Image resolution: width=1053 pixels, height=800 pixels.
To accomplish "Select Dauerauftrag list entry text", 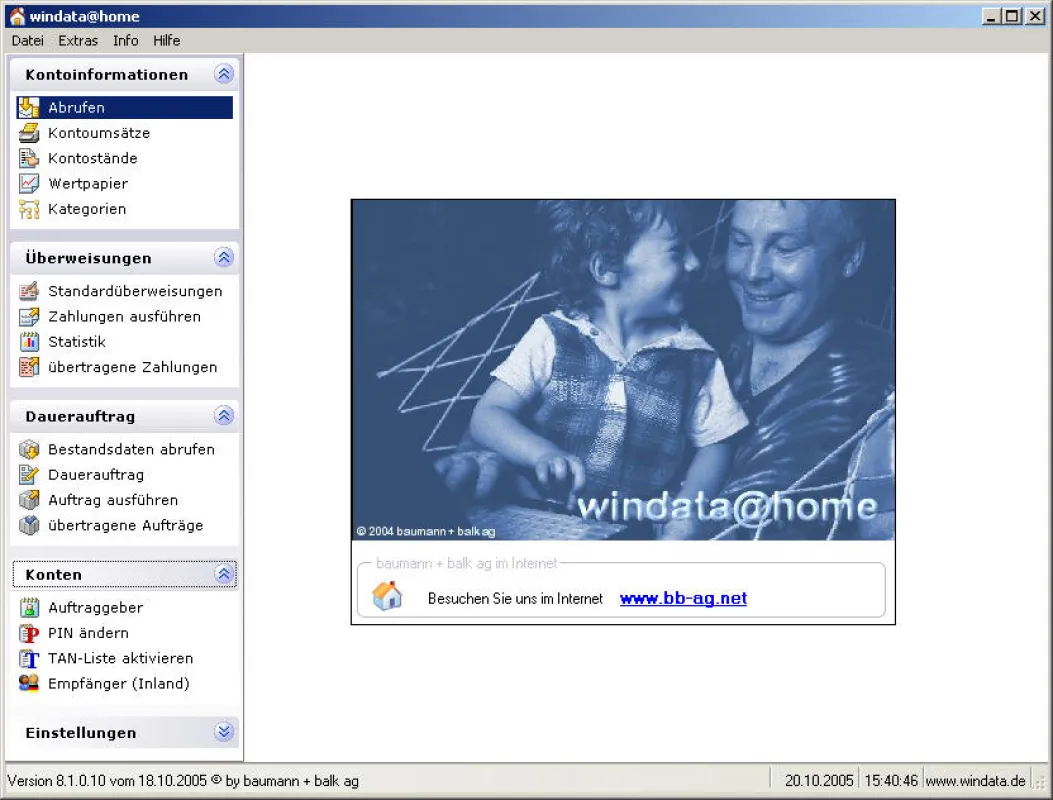I will pos(95,475).
